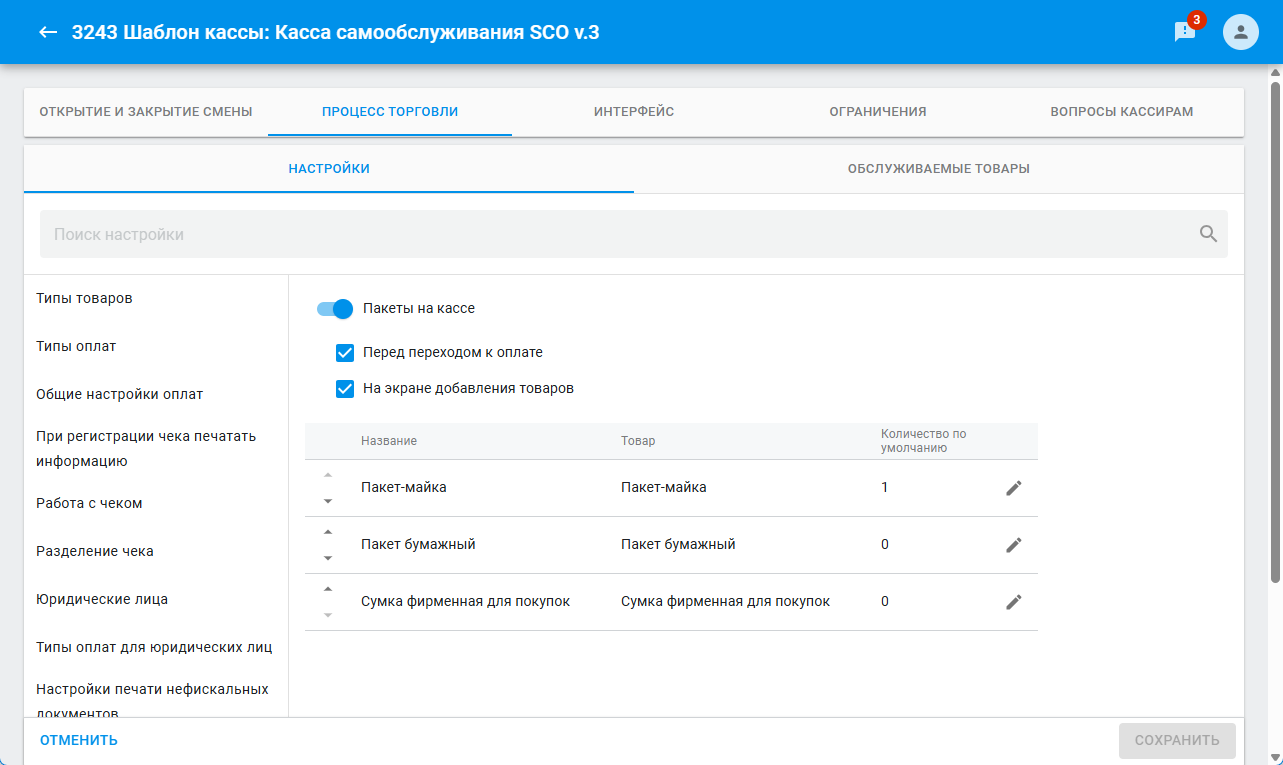Image resolution: width=1283 pixels, height=765 pixels.
Task: Uncheck На экране добавления товаров
Action: [x=345, y=388]
